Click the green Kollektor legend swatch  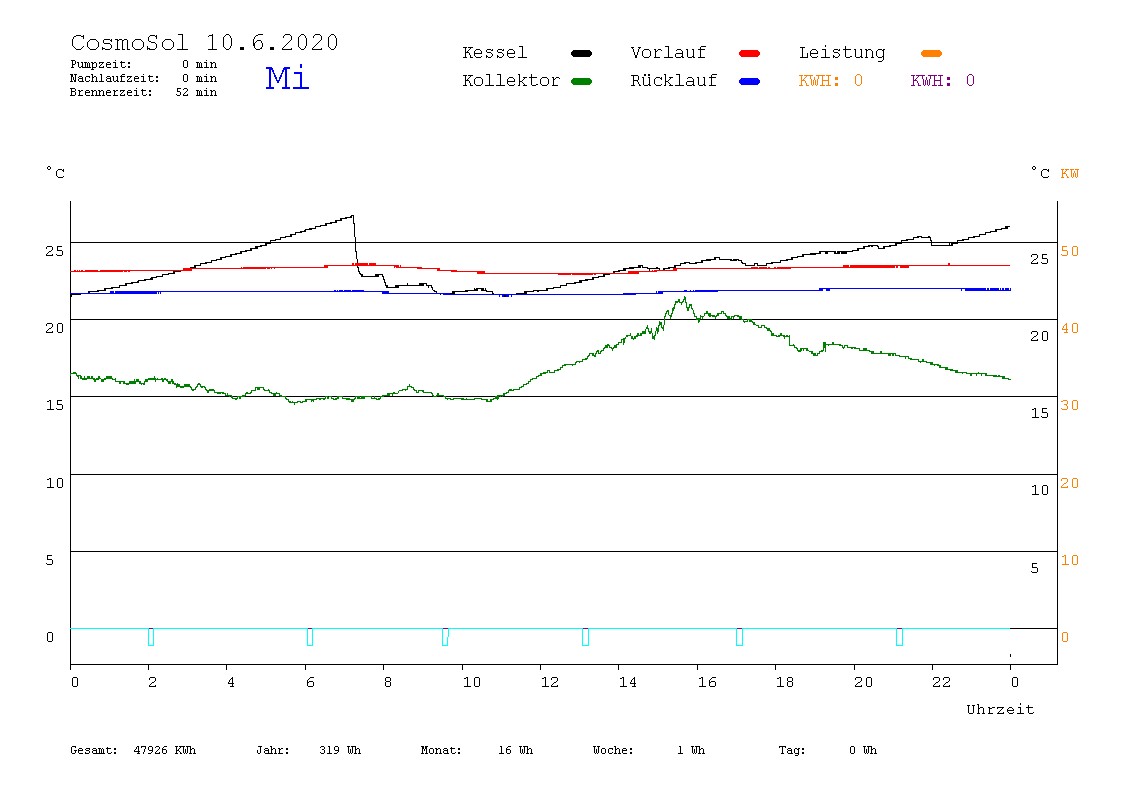pyautogui.click(x=581, y=81)
